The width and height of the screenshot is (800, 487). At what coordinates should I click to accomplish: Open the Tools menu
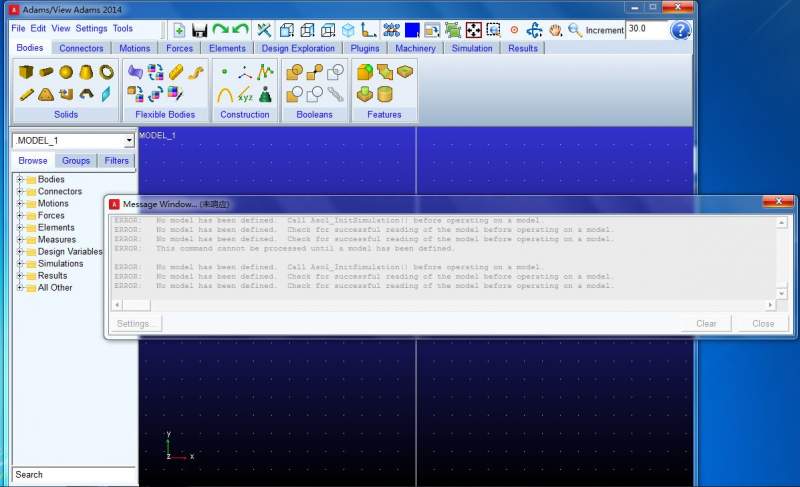(123, 29)
